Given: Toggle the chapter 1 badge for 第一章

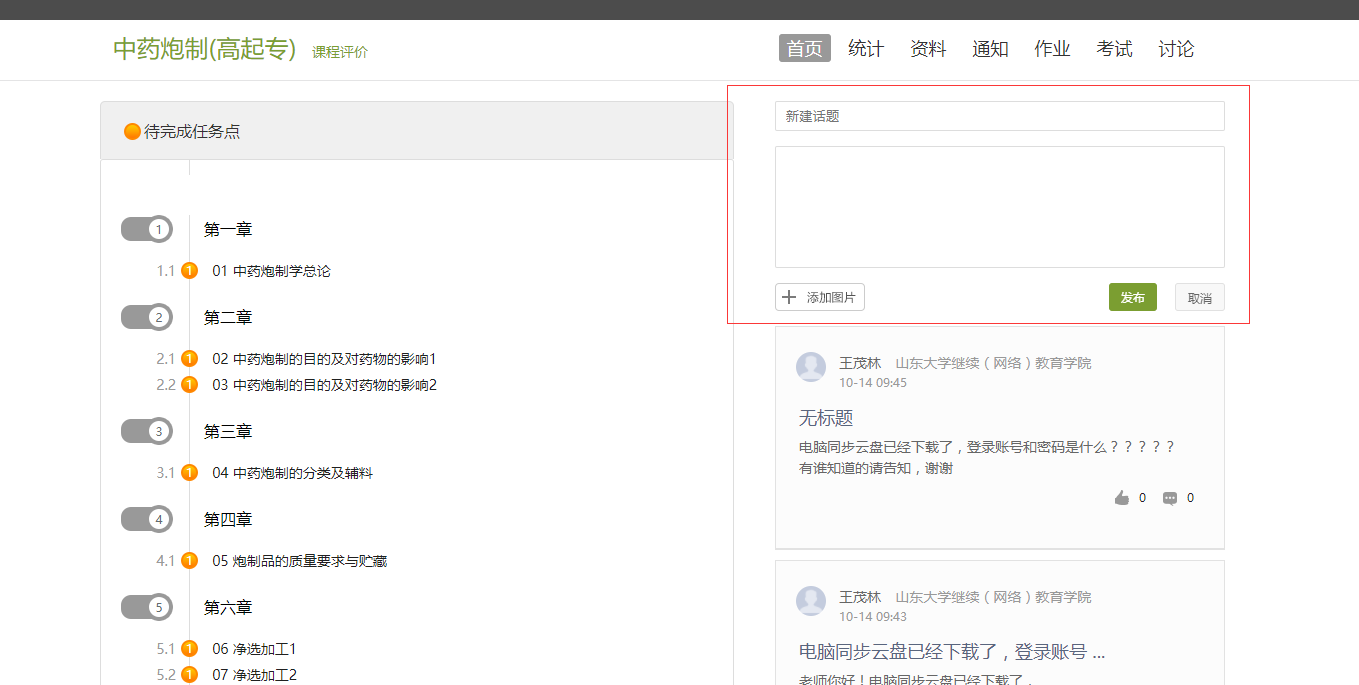Looking at the screenshot, I should point(147,230).
